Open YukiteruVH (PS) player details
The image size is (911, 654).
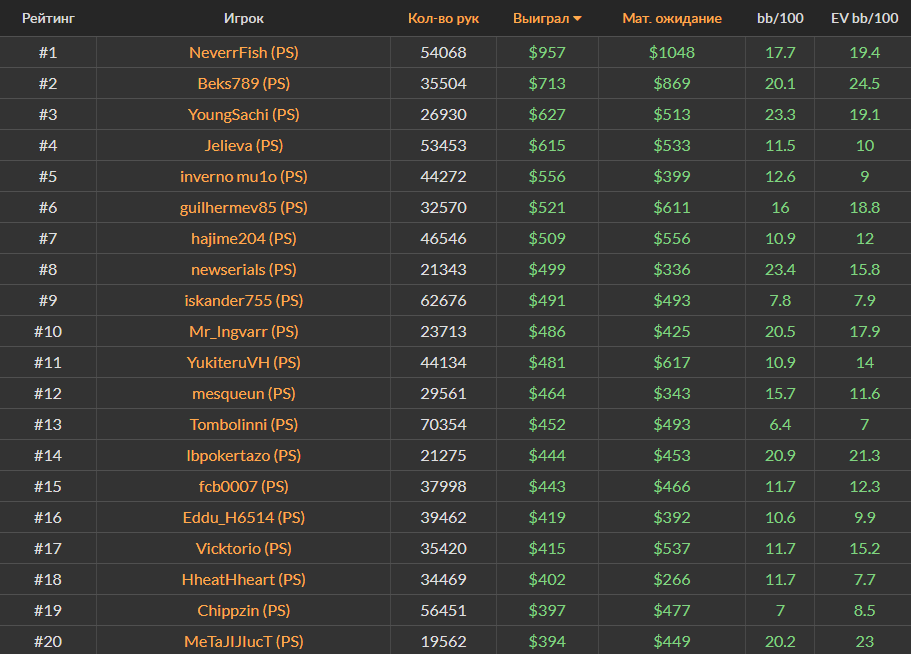click(244, 362)
